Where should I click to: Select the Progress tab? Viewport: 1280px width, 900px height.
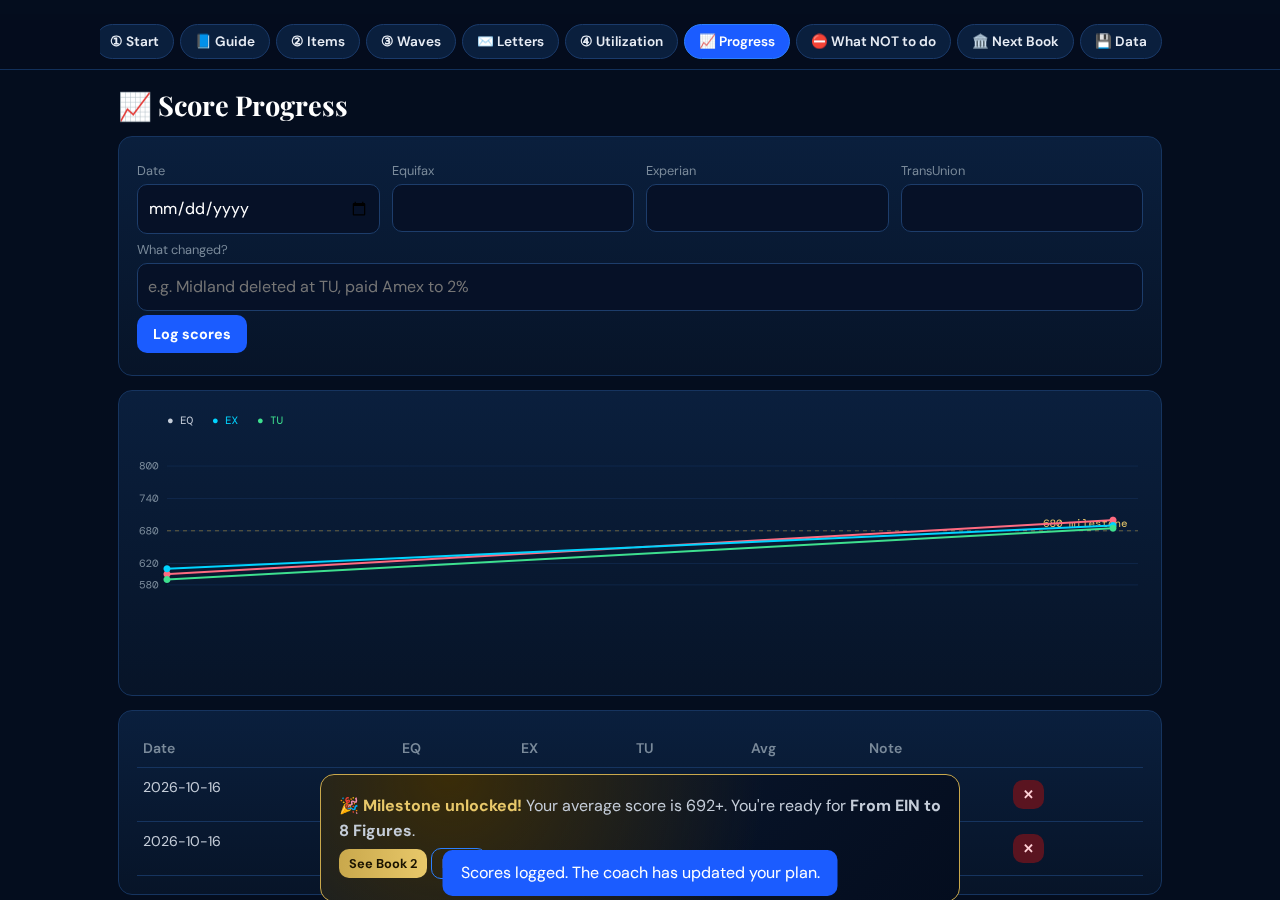tap(737, 42)
